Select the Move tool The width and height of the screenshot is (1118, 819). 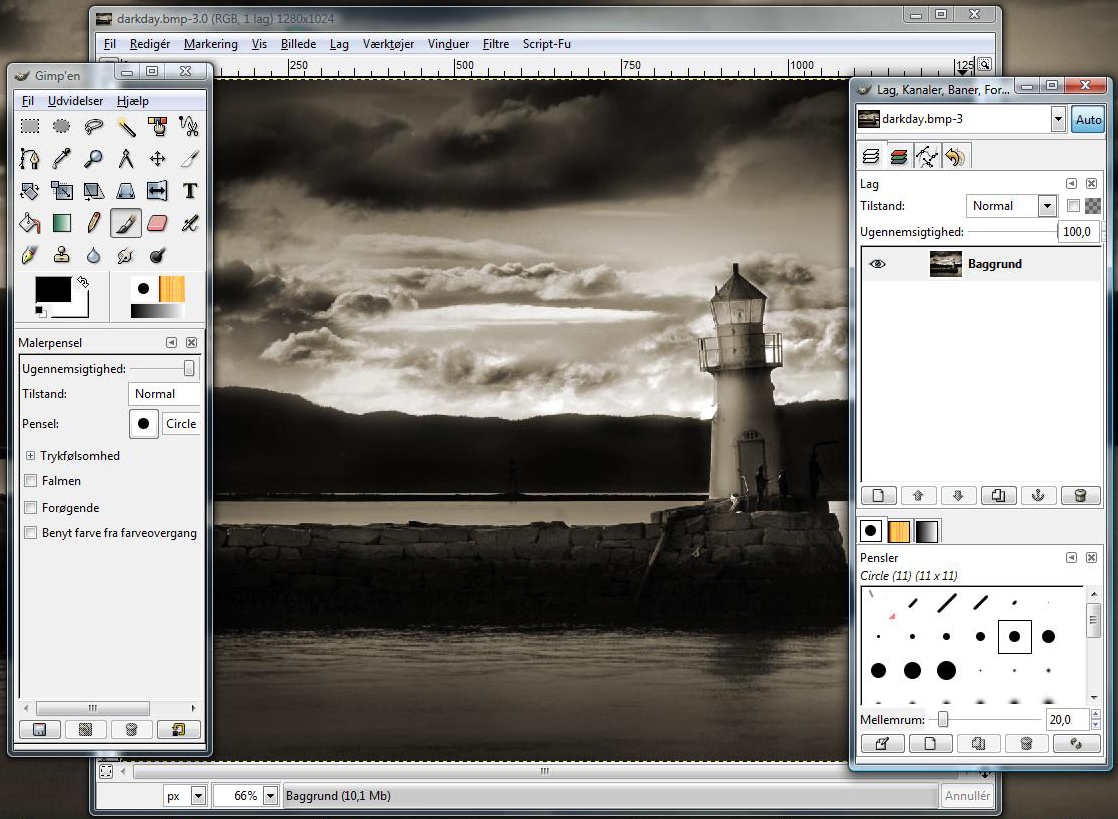pos(157,158)
